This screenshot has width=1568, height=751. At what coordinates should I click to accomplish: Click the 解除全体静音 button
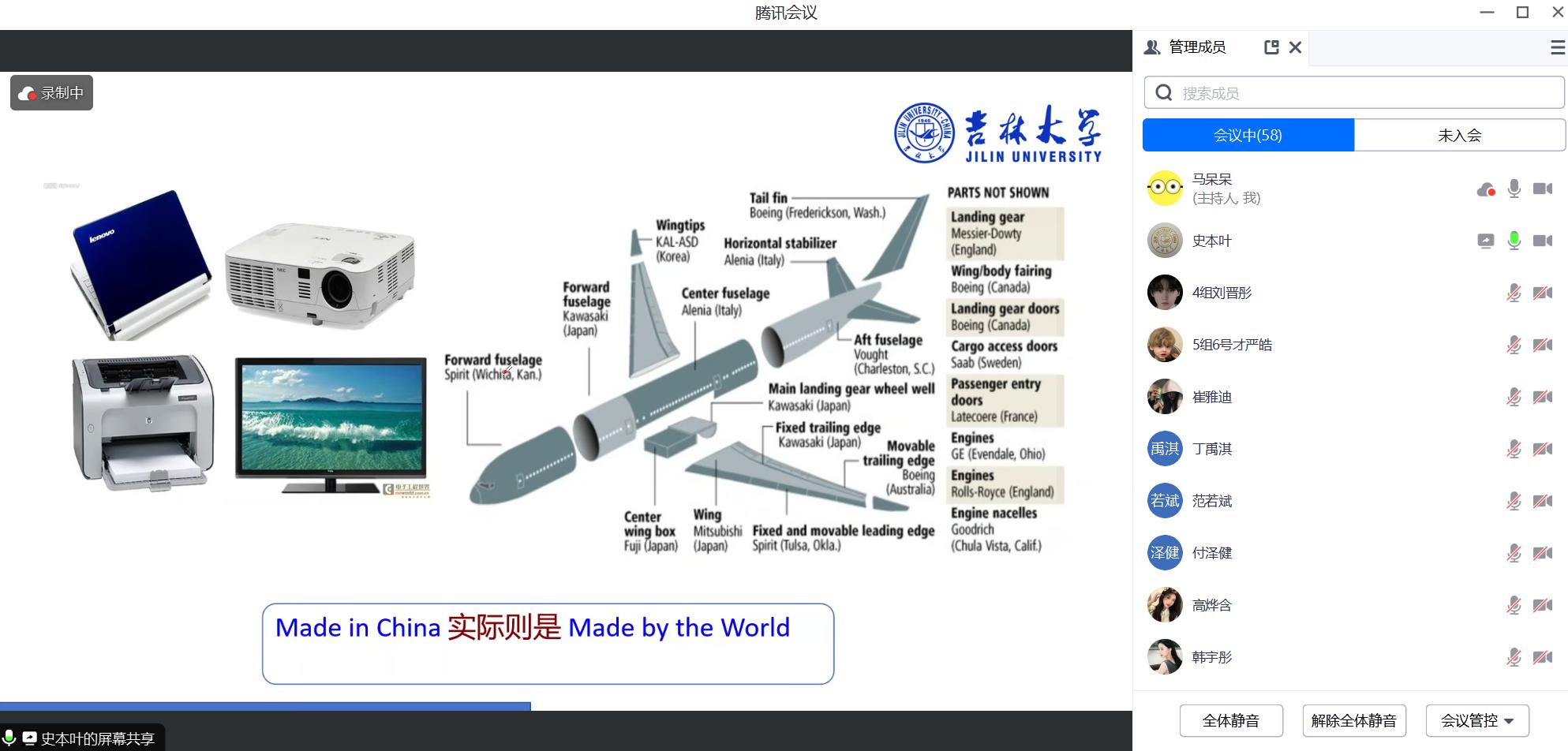tap(1354, 720)
